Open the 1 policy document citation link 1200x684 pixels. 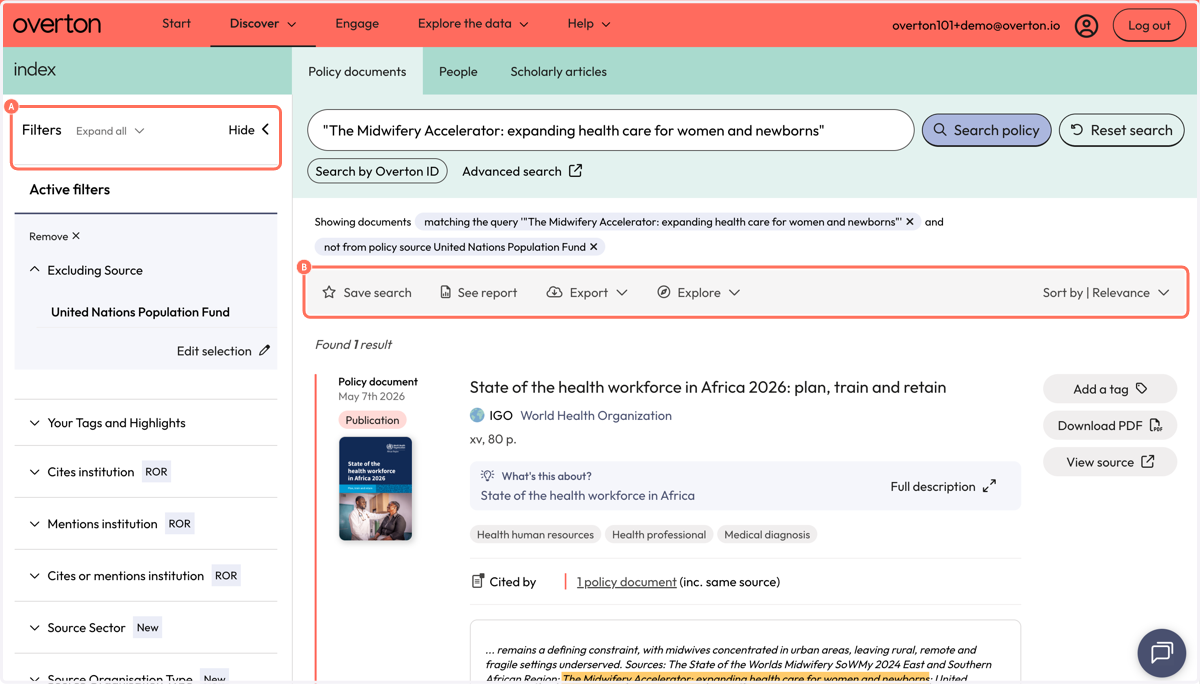(626, 581)
